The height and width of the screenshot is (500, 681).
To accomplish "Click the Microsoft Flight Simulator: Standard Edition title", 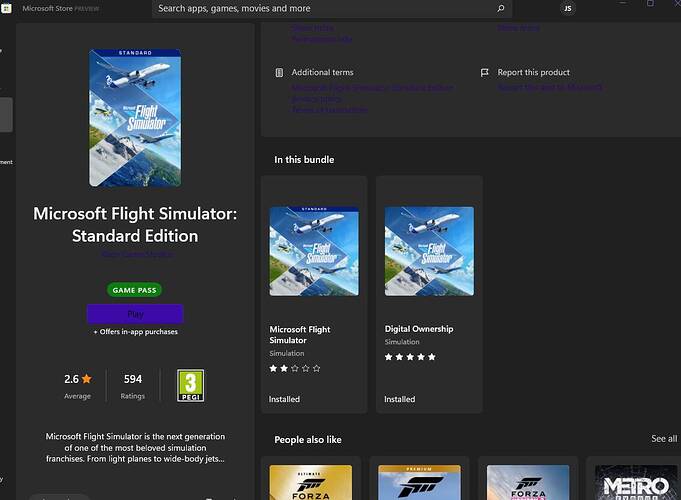I will click(x=135, y=225).
